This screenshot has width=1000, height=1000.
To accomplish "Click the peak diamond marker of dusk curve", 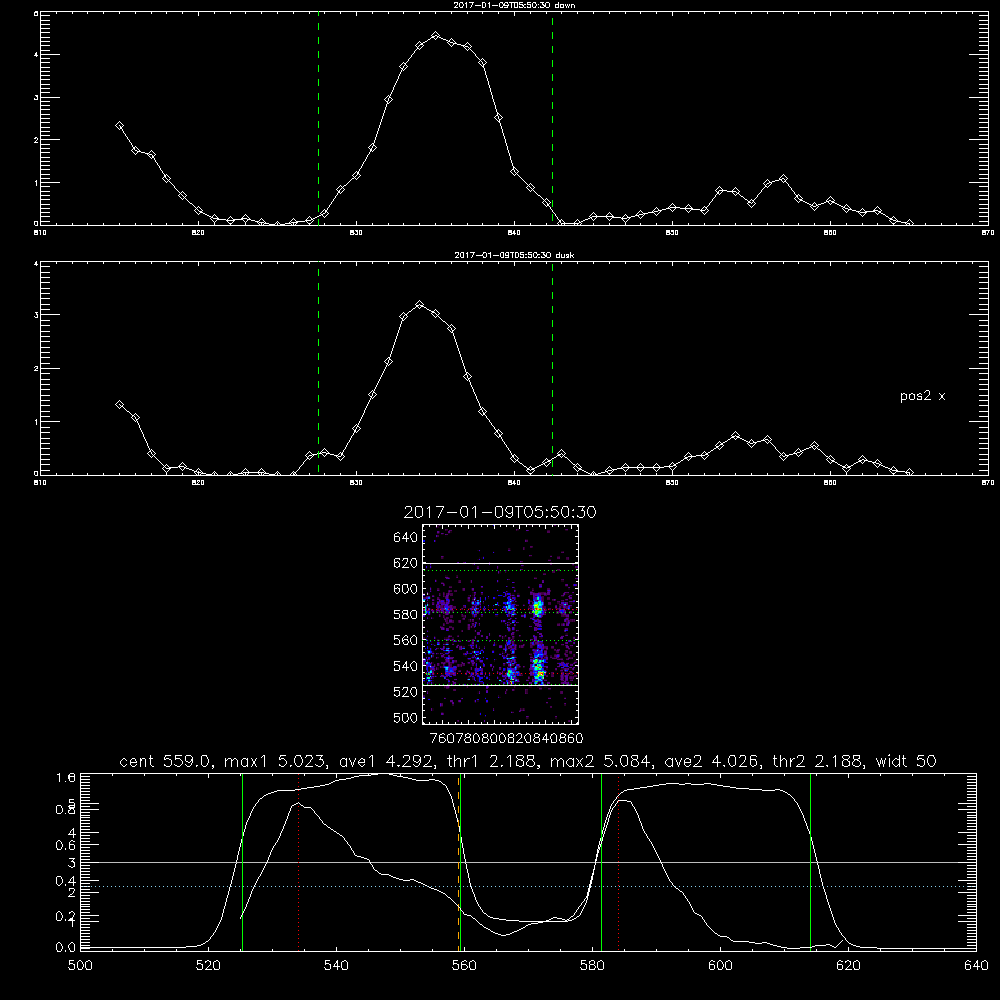I will [x=420, y=305].
